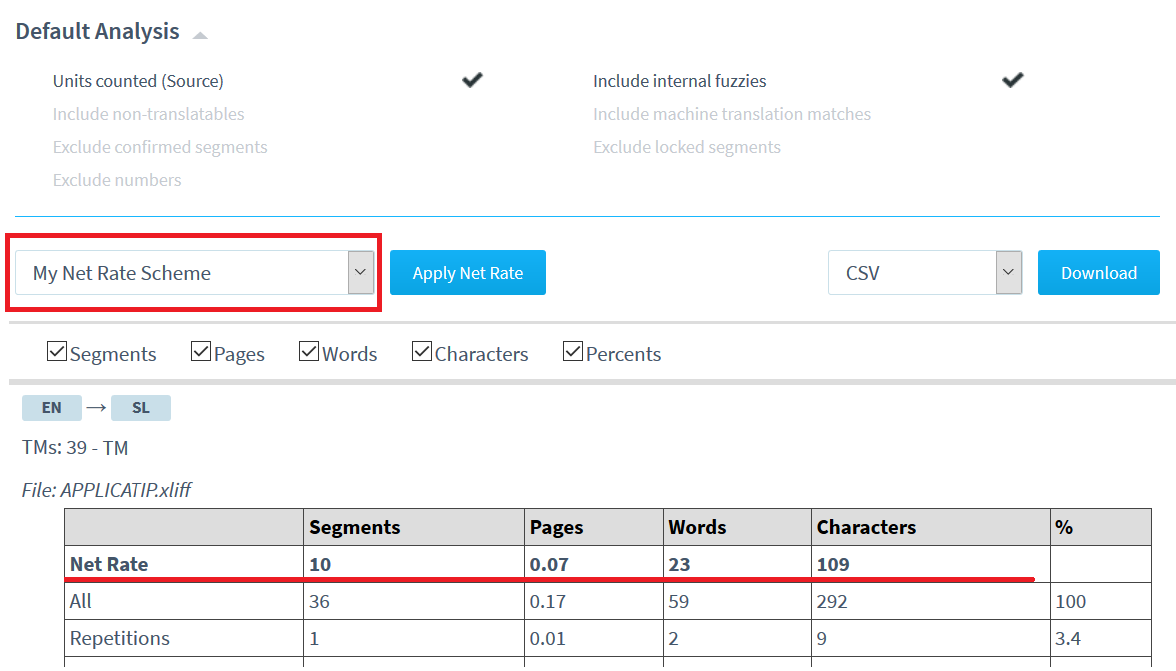Viewport: 1176px width, 671px height.
Task: Click the Download button
Action: 1099,272
